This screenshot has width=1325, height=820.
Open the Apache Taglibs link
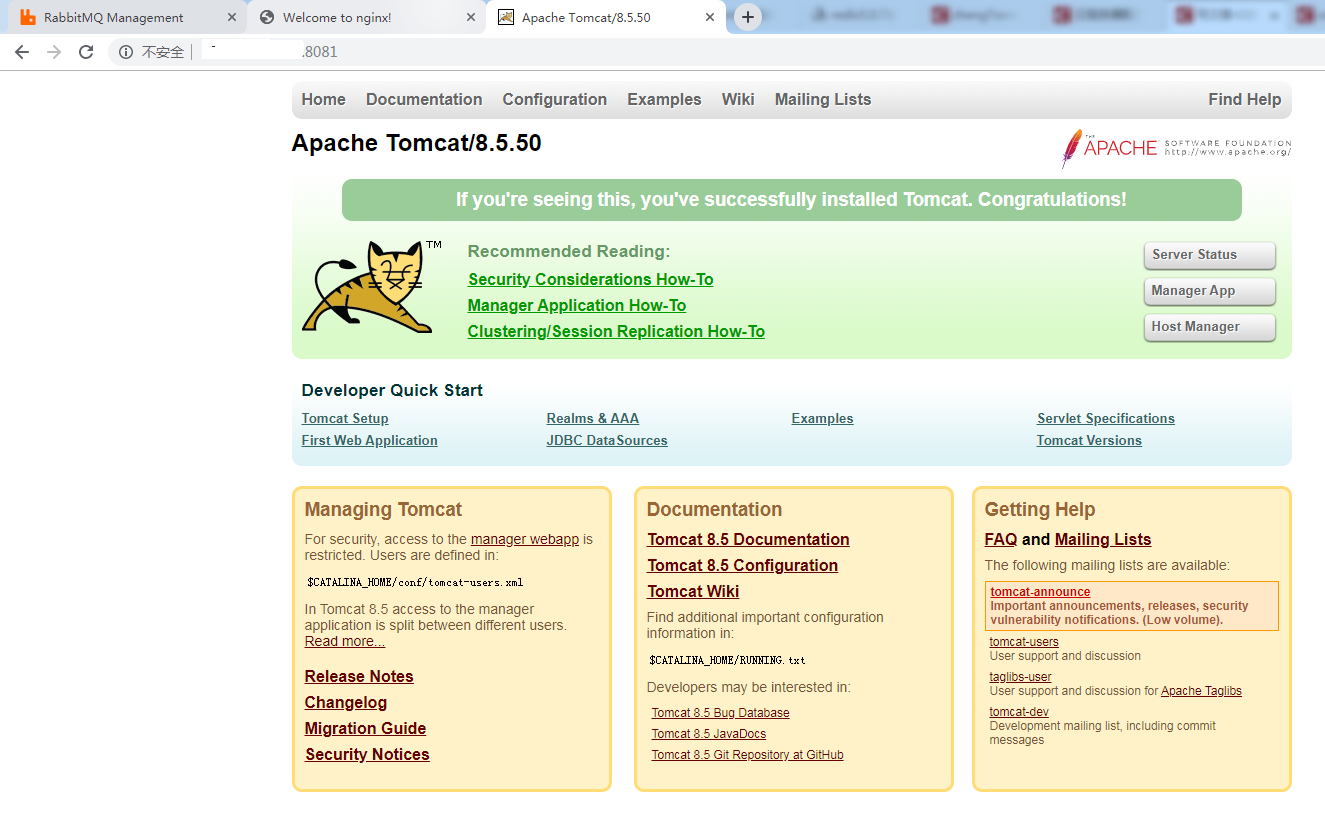(x=1201, y=691)
